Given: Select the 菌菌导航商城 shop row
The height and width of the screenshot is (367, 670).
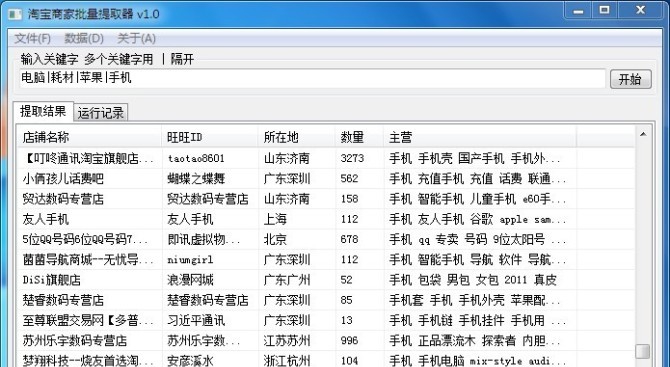Looking at the screenshot, I should click(326, 260).
